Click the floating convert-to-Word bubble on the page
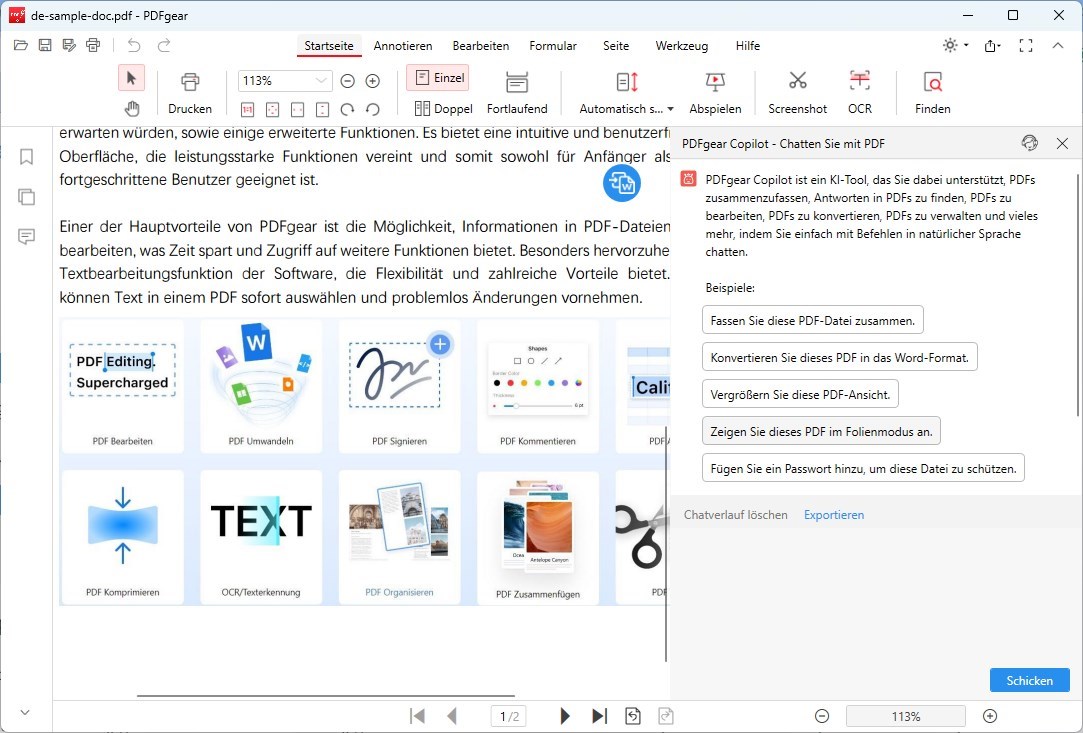Screen dimensions: 1083x733 621,184
